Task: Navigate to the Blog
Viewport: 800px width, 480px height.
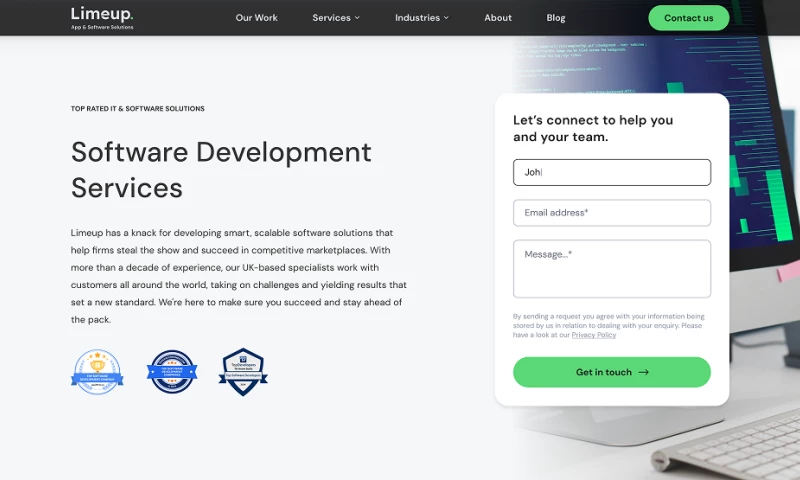Action: pos(556,18)
